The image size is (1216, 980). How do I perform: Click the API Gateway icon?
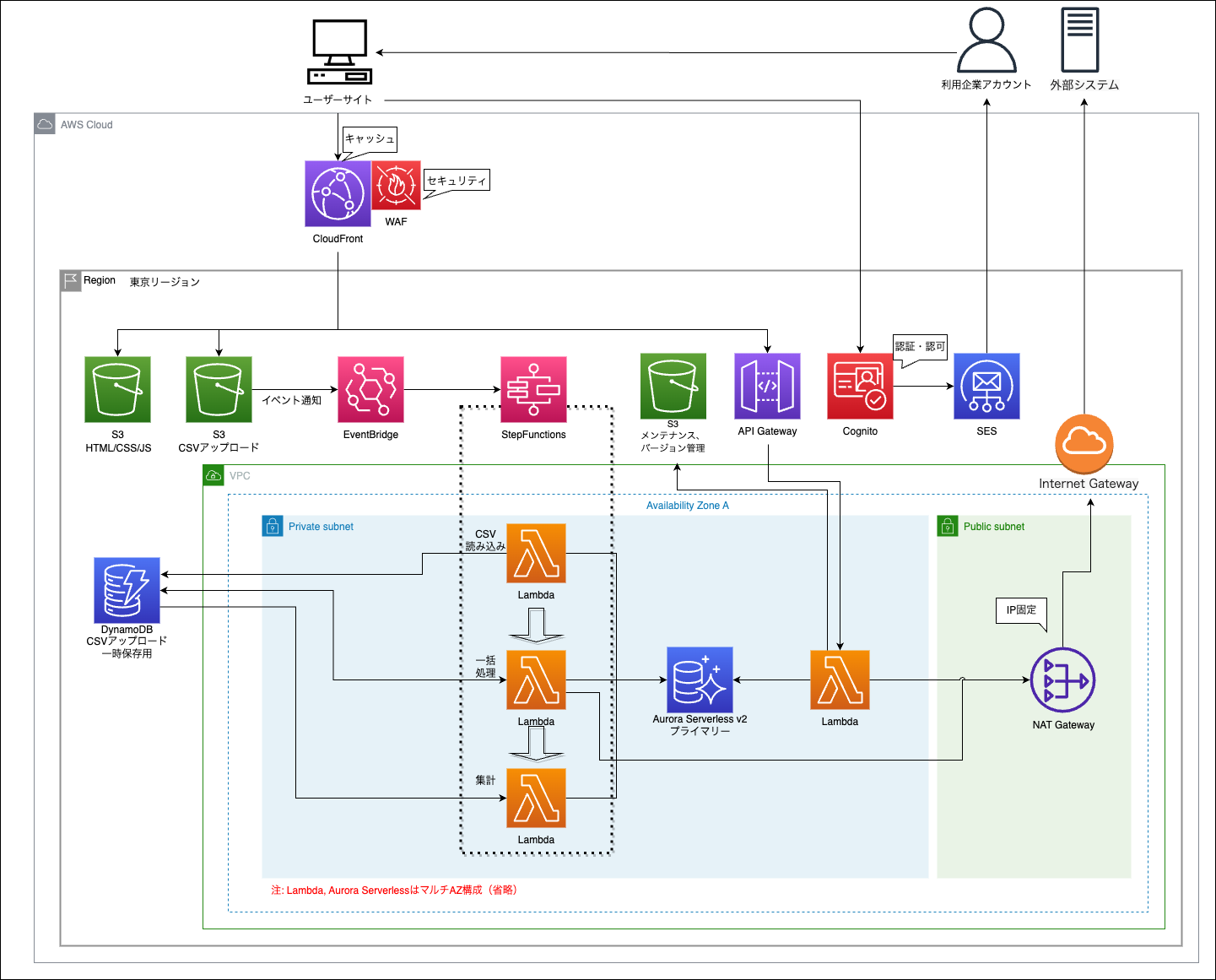[767, 387]
